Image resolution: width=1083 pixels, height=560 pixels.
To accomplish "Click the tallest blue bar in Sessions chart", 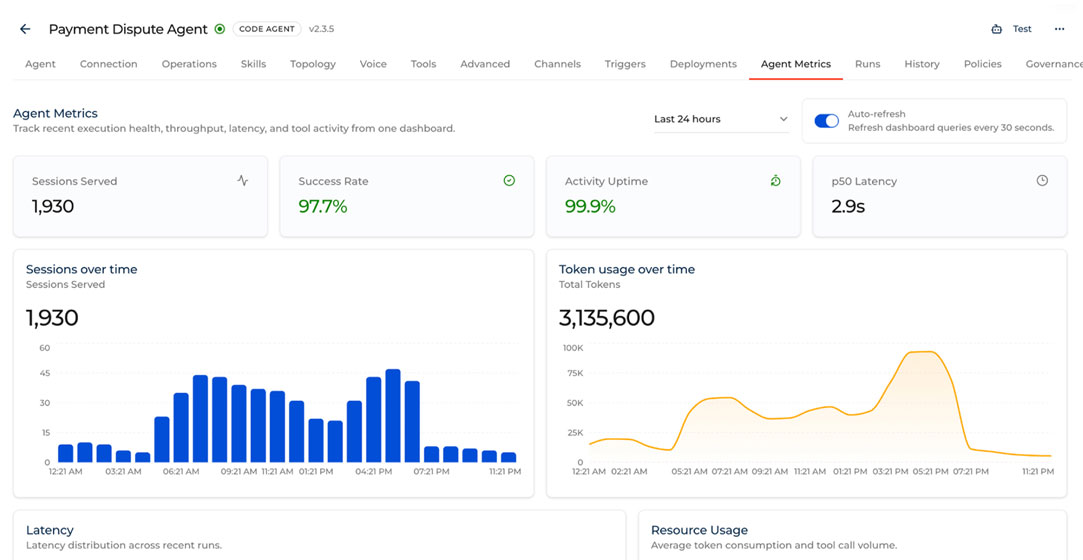I will 393,416.
